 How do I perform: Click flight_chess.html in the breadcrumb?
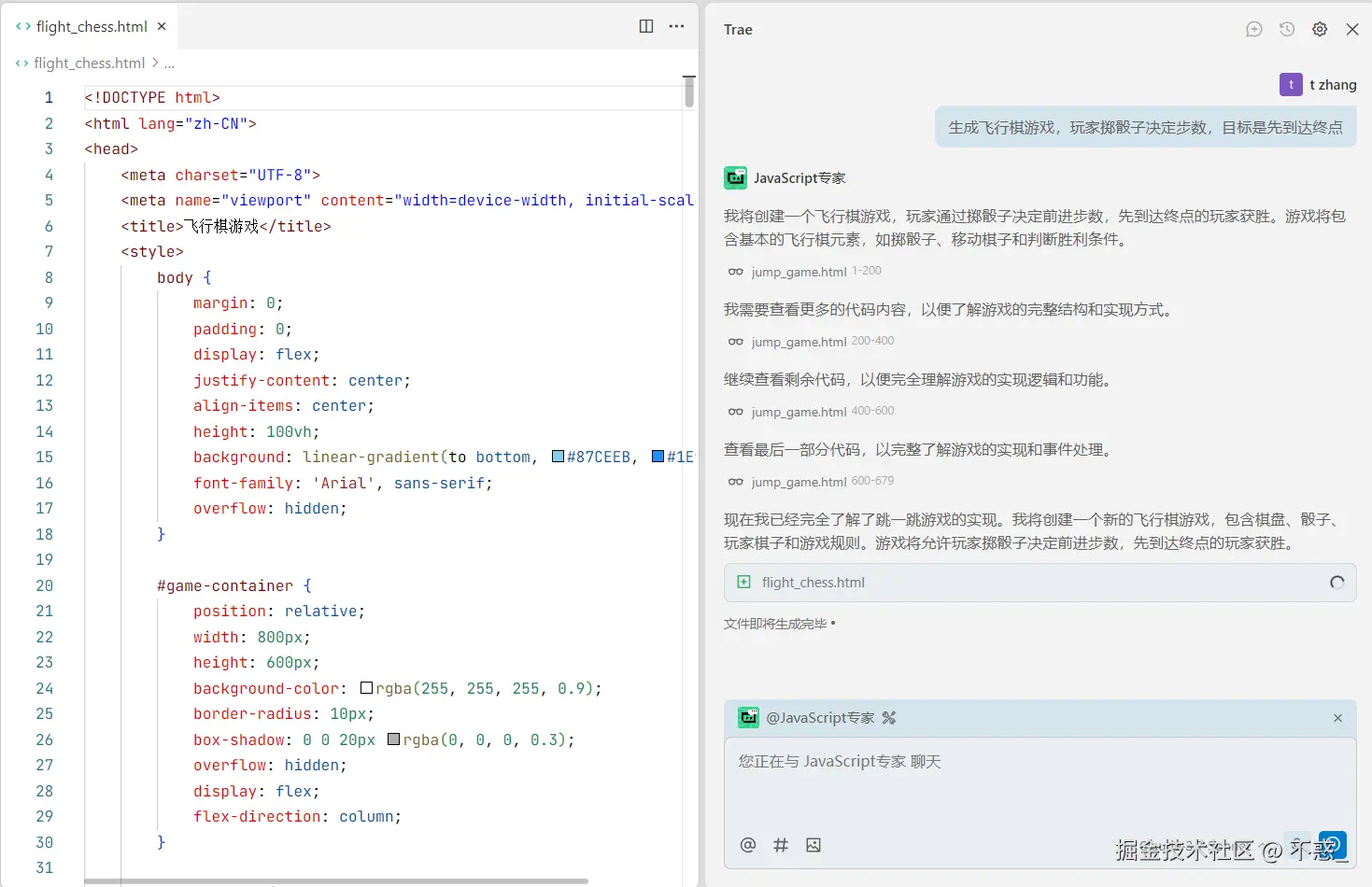click(89, 63)
